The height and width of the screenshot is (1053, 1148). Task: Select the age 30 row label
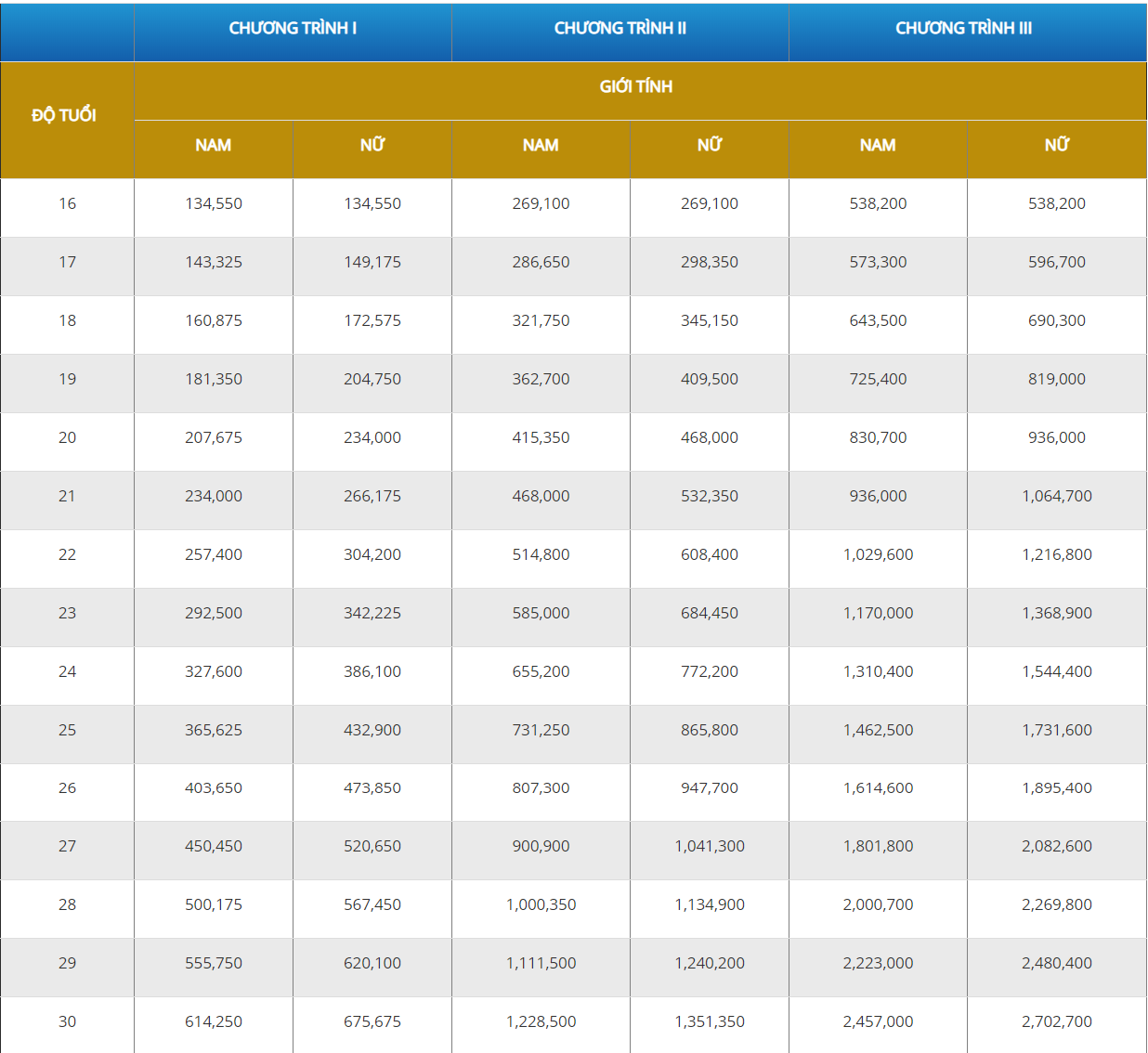pyautogui.click(x=67, y=1021)
